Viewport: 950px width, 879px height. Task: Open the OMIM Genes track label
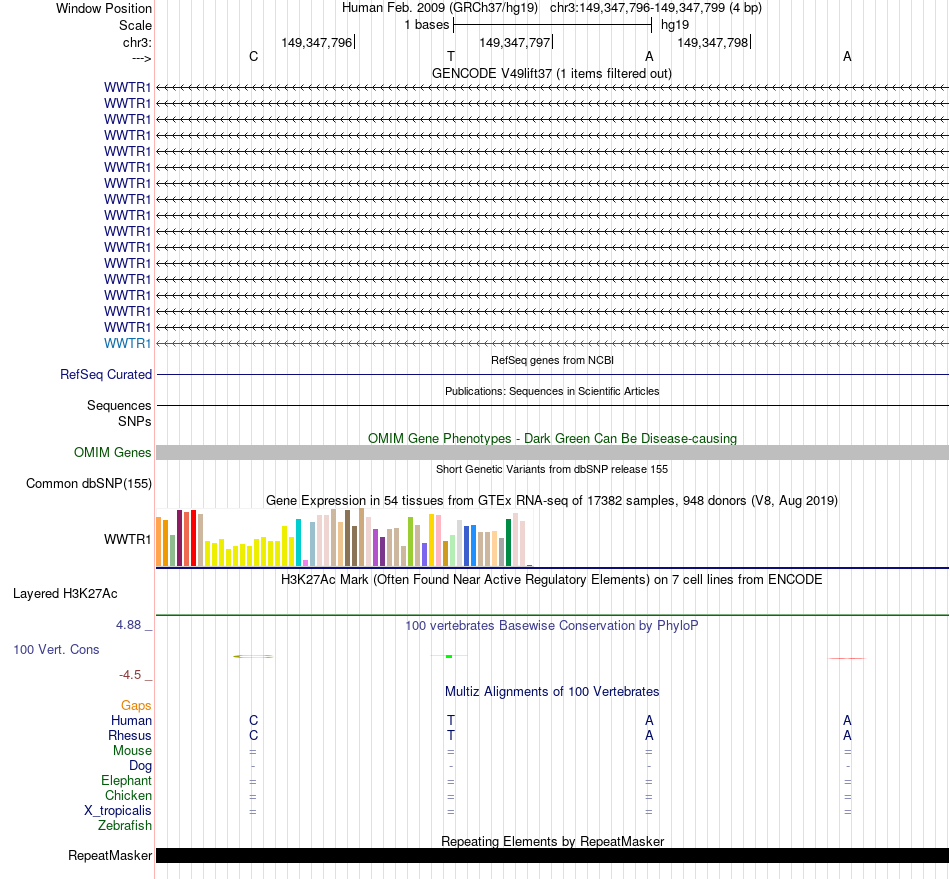point(113,453)
